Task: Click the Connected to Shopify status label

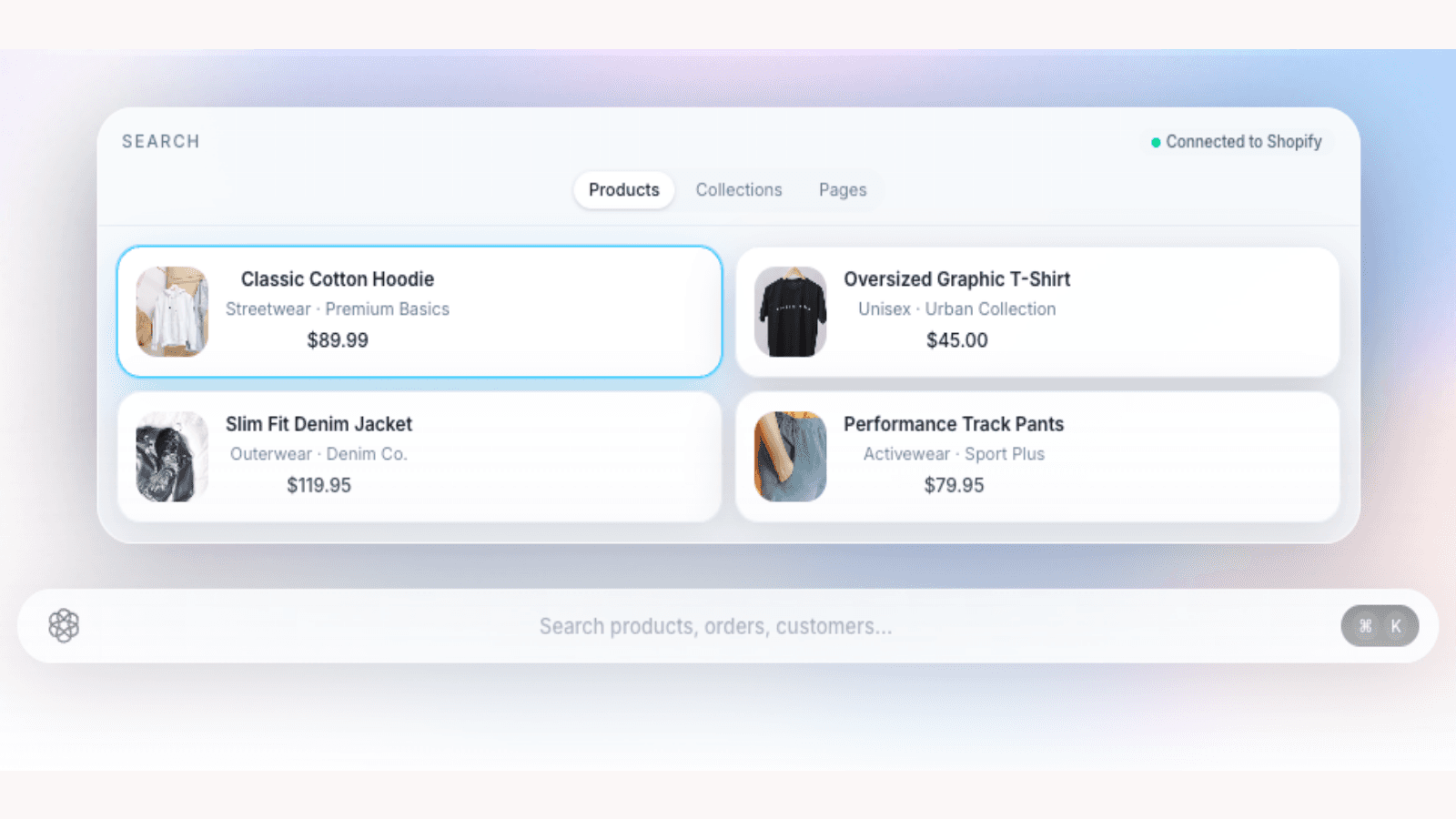Action: pos(1244,142)
